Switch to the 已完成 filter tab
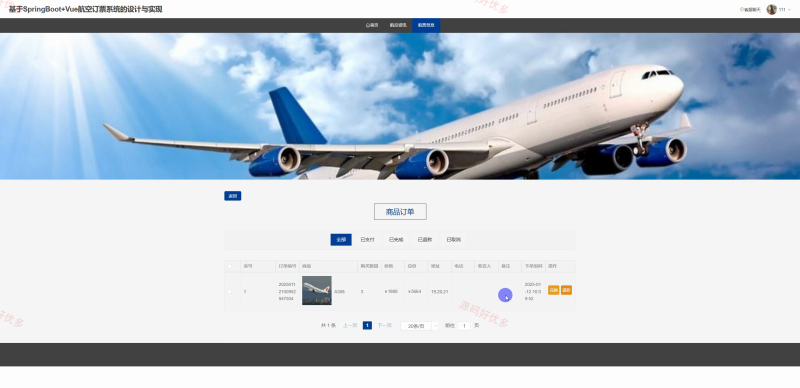Image resolution: width=800 pixels, height=388 pixels. [396, 239]
